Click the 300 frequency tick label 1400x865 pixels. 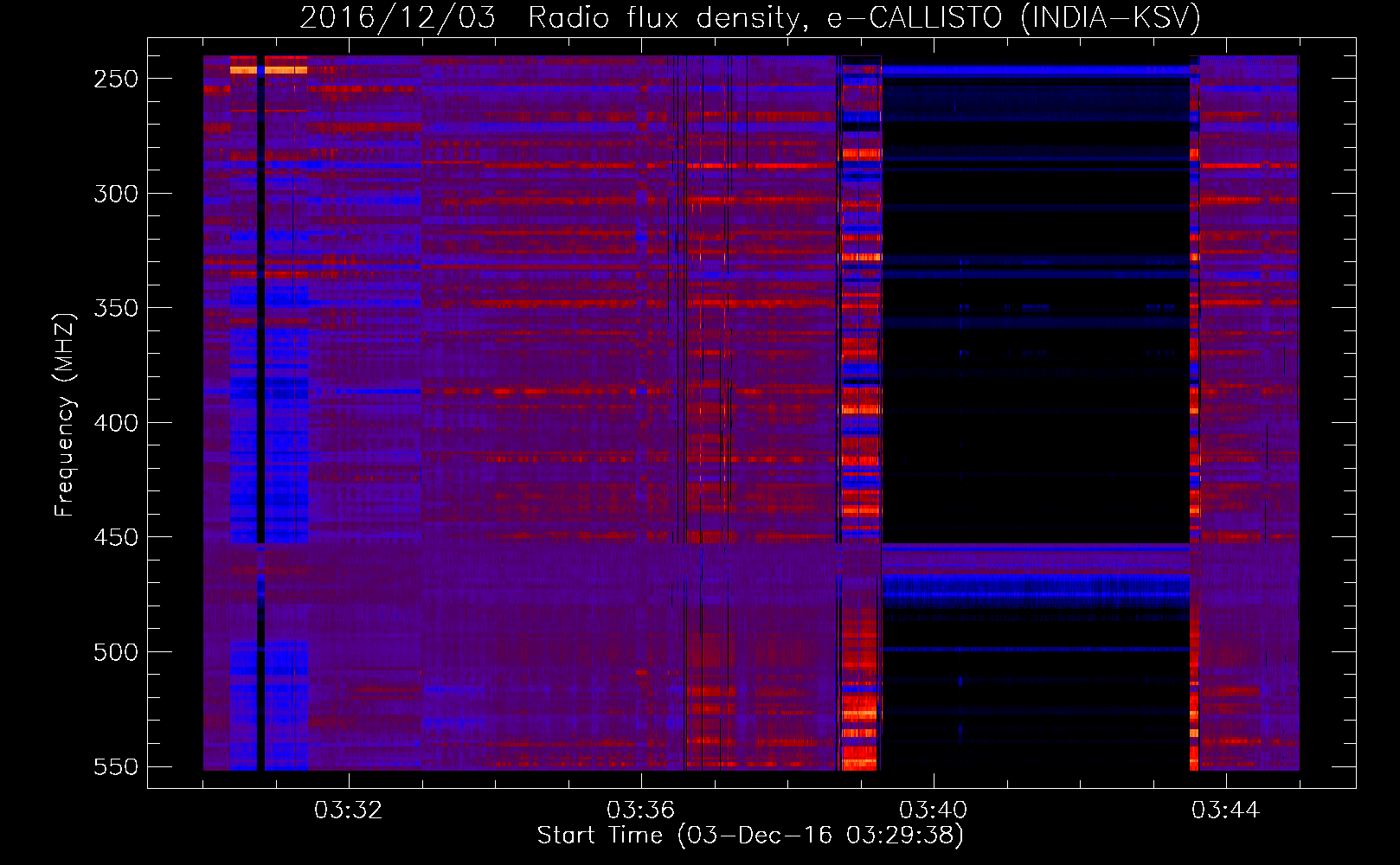(116, 194)
